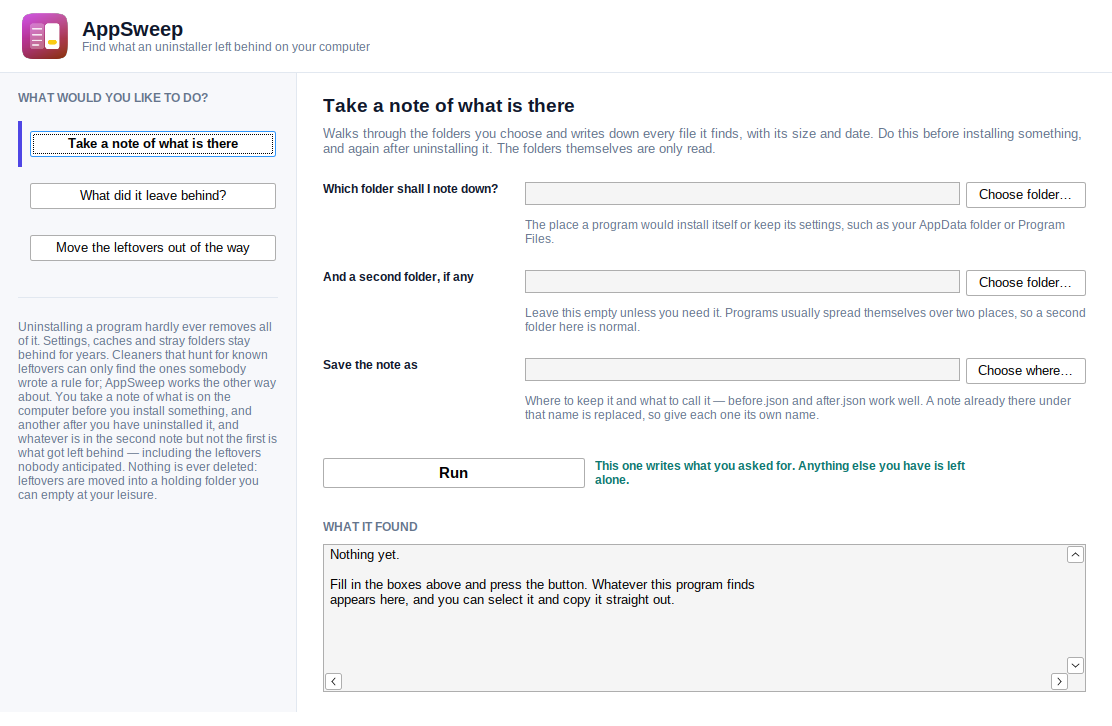This screenshot has height=726, width=1112.
Task: Open the 'Choose where…' dialog
Action: pos(1025,370)
